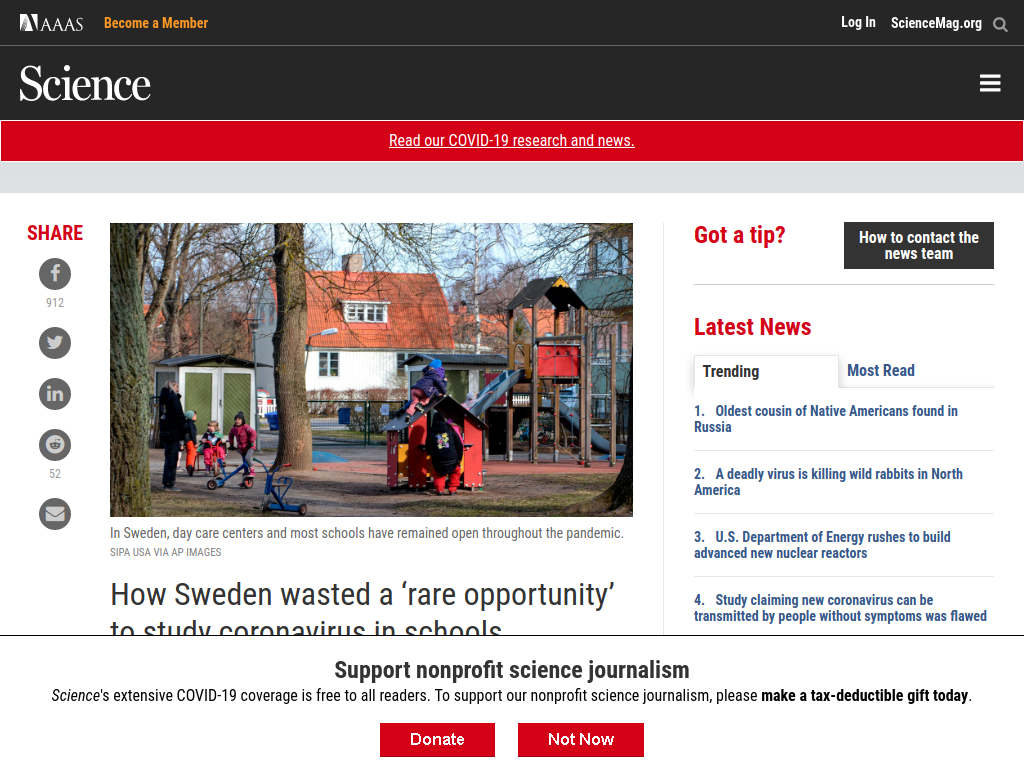Share article on LinkedIn
The height and width of the screenshot is (768, 1024).
coord(55,394)
